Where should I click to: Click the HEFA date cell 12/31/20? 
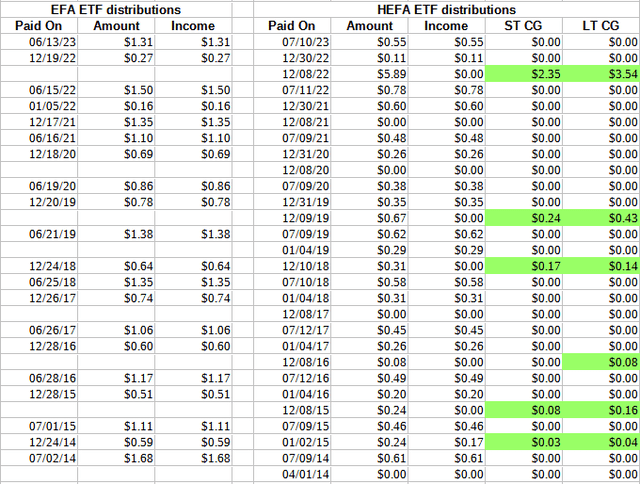pyautogui.click(x=292, y=154)
